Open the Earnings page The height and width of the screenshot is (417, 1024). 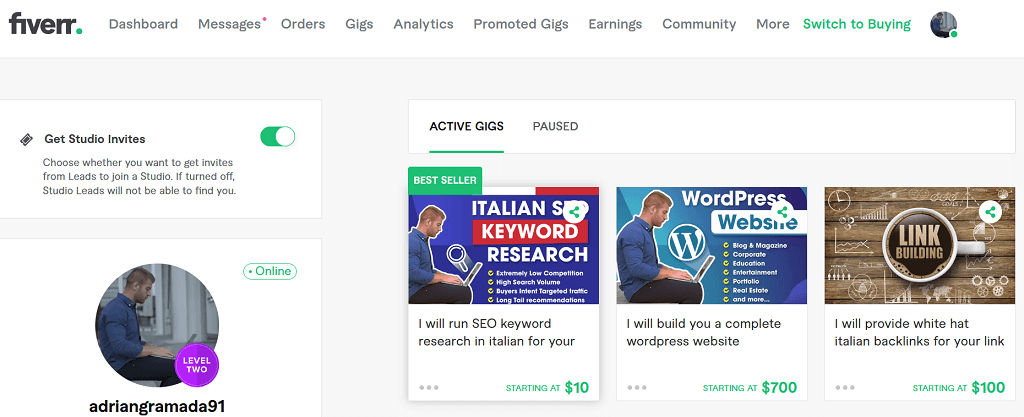(615, 24)
